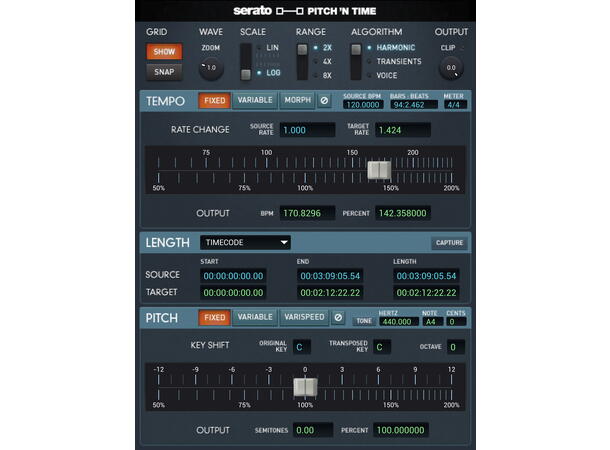Click the target LENGTH timecode field

pos(426,292)
